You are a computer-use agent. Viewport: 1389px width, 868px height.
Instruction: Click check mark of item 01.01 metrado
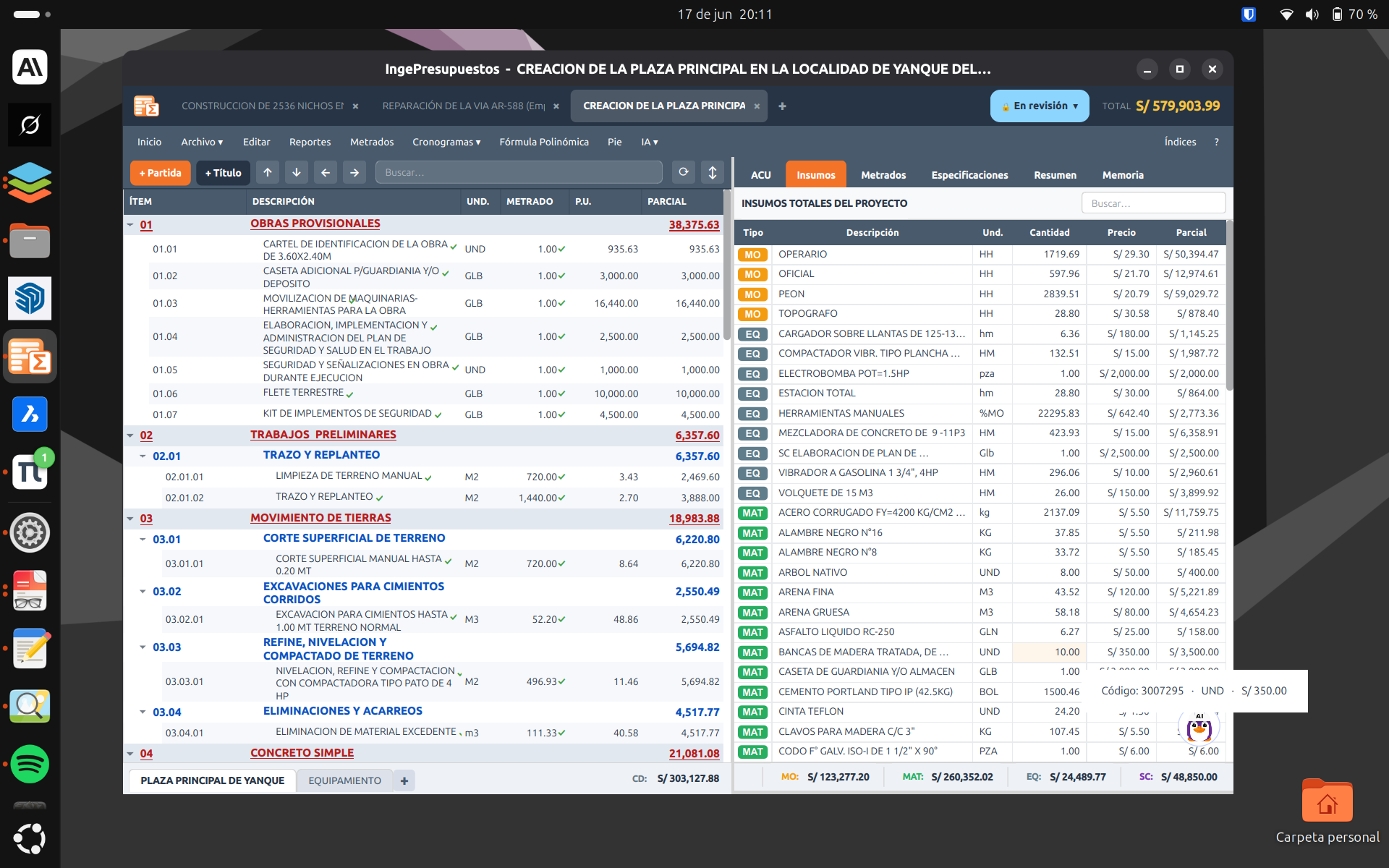click(561, 250)
